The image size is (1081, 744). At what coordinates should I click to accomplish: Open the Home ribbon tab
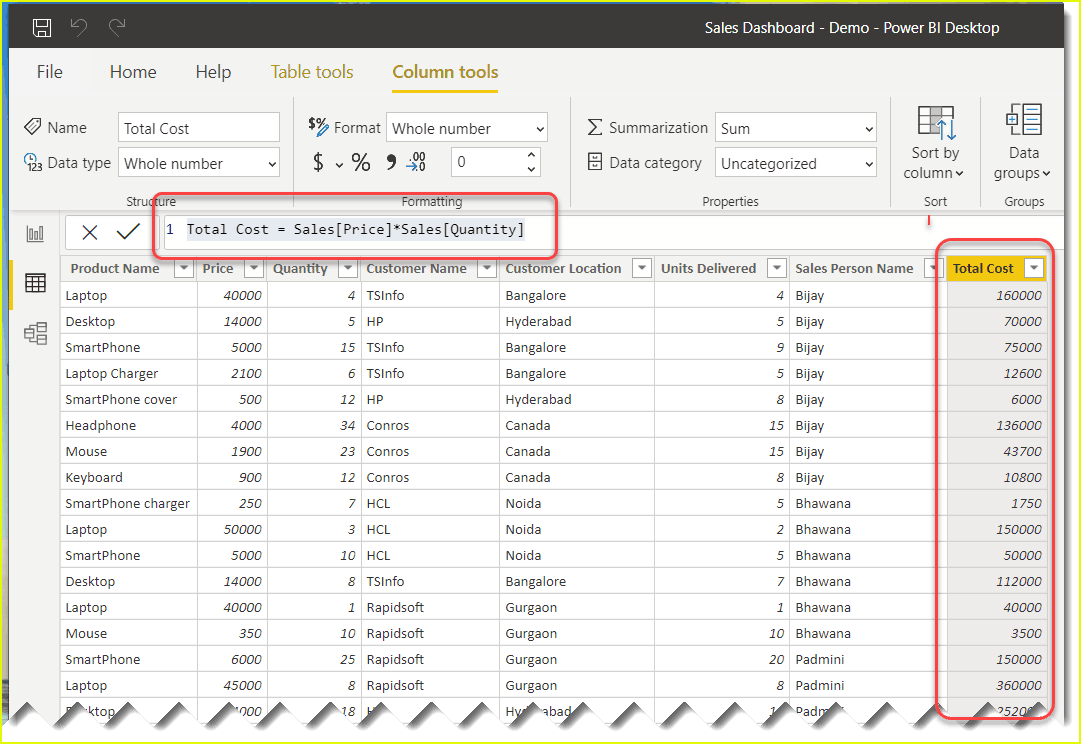[x=133, y=71]
